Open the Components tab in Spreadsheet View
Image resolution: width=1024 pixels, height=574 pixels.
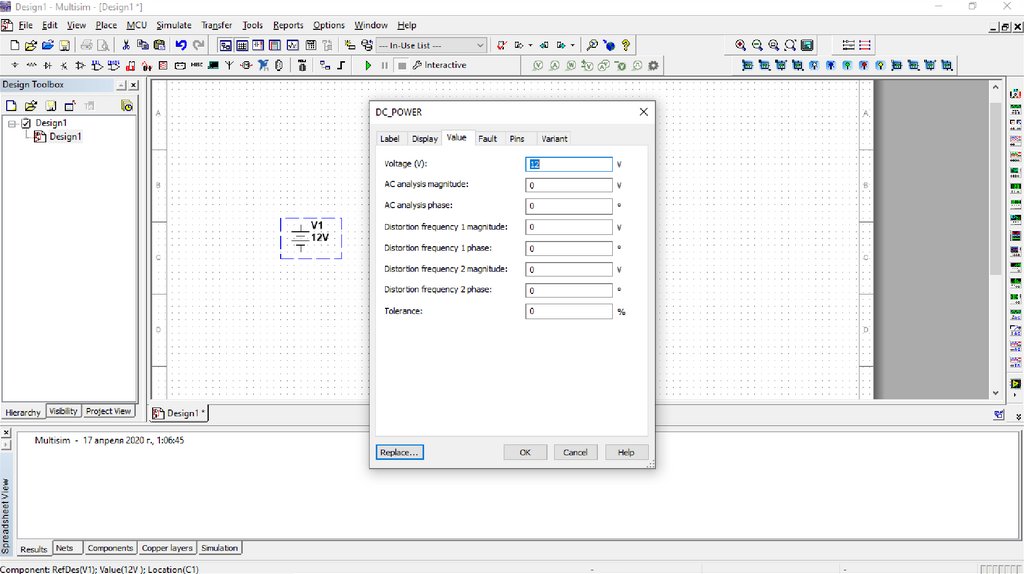pos(110,548)
